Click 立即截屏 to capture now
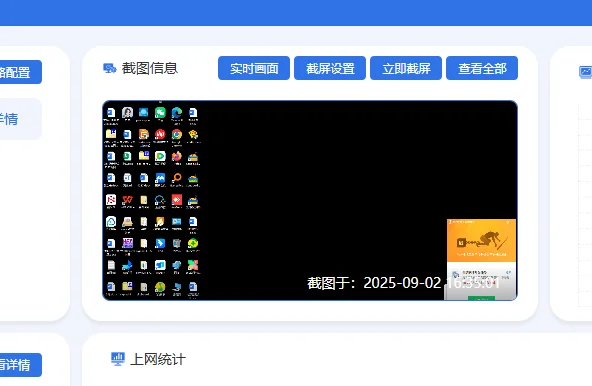The height and width of the screenshot is (386, 592). (406, 68)
